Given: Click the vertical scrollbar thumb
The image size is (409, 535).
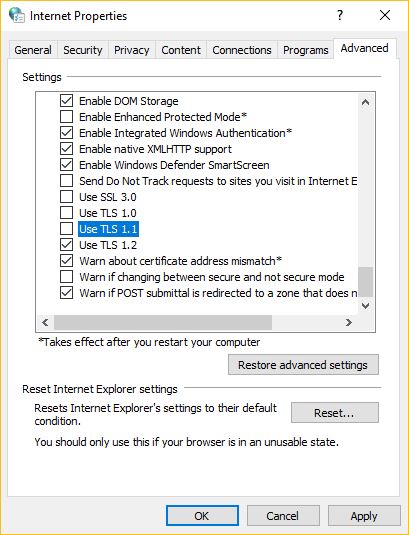Looking at the screenshot, I should (365, 282).
